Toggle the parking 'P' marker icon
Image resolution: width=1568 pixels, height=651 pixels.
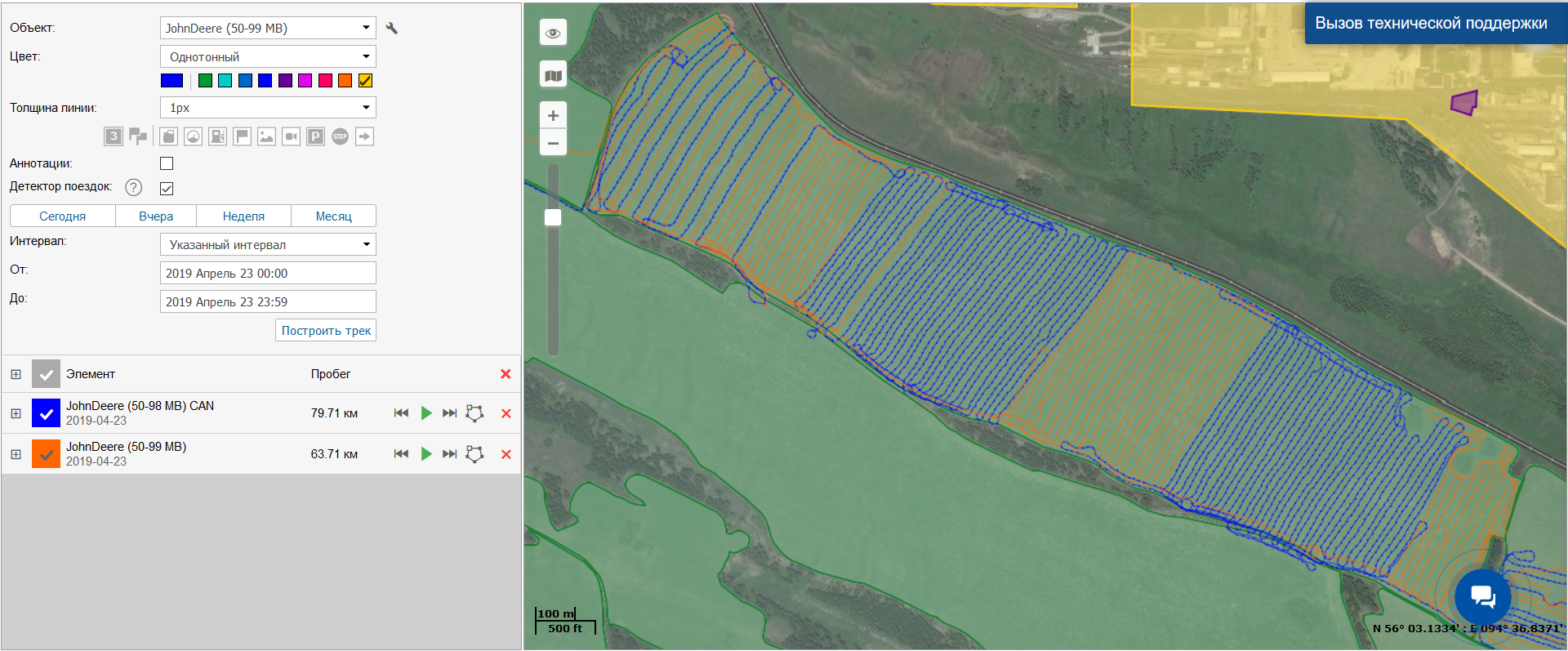[x=315, y=136]
